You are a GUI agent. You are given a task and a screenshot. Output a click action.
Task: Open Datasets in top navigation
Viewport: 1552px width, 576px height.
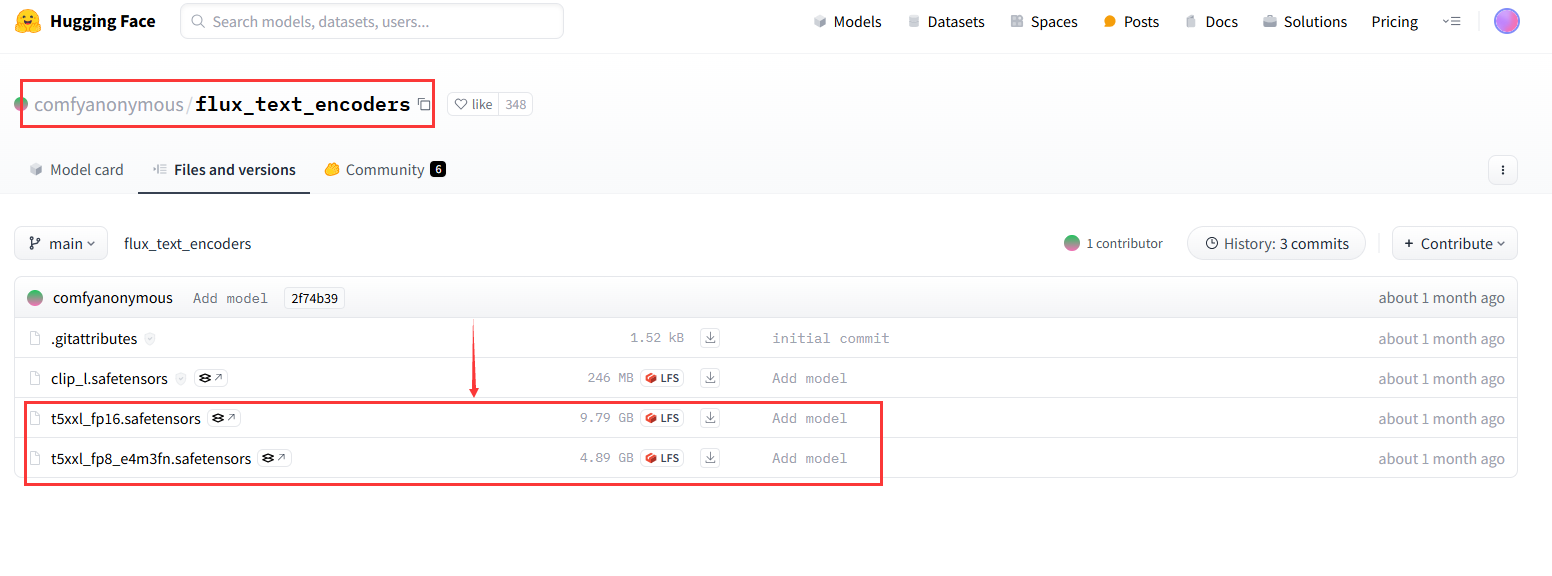click(x=945, y=22)
